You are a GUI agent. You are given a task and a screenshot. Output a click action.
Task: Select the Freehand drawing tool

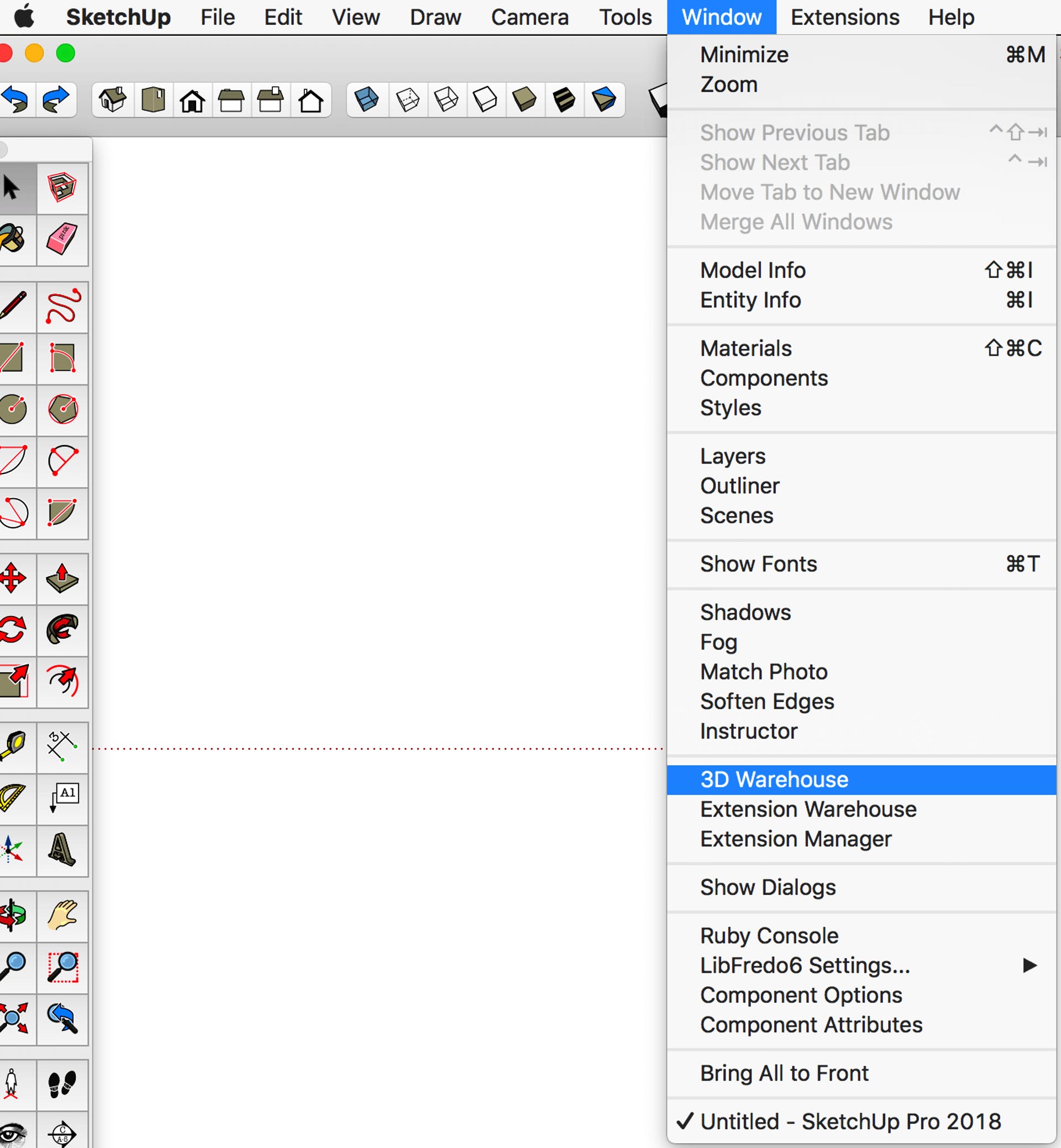pos(62,307)
